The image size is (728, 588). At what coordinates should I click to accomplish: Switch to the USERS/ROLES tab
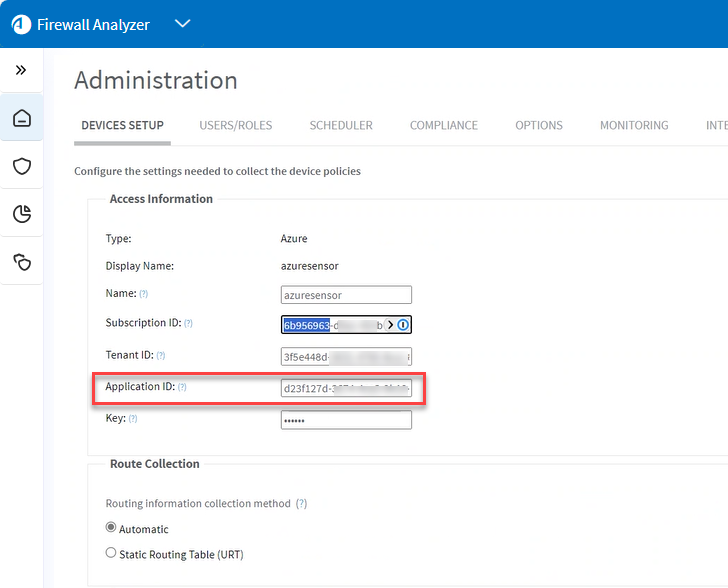(235, 126)
